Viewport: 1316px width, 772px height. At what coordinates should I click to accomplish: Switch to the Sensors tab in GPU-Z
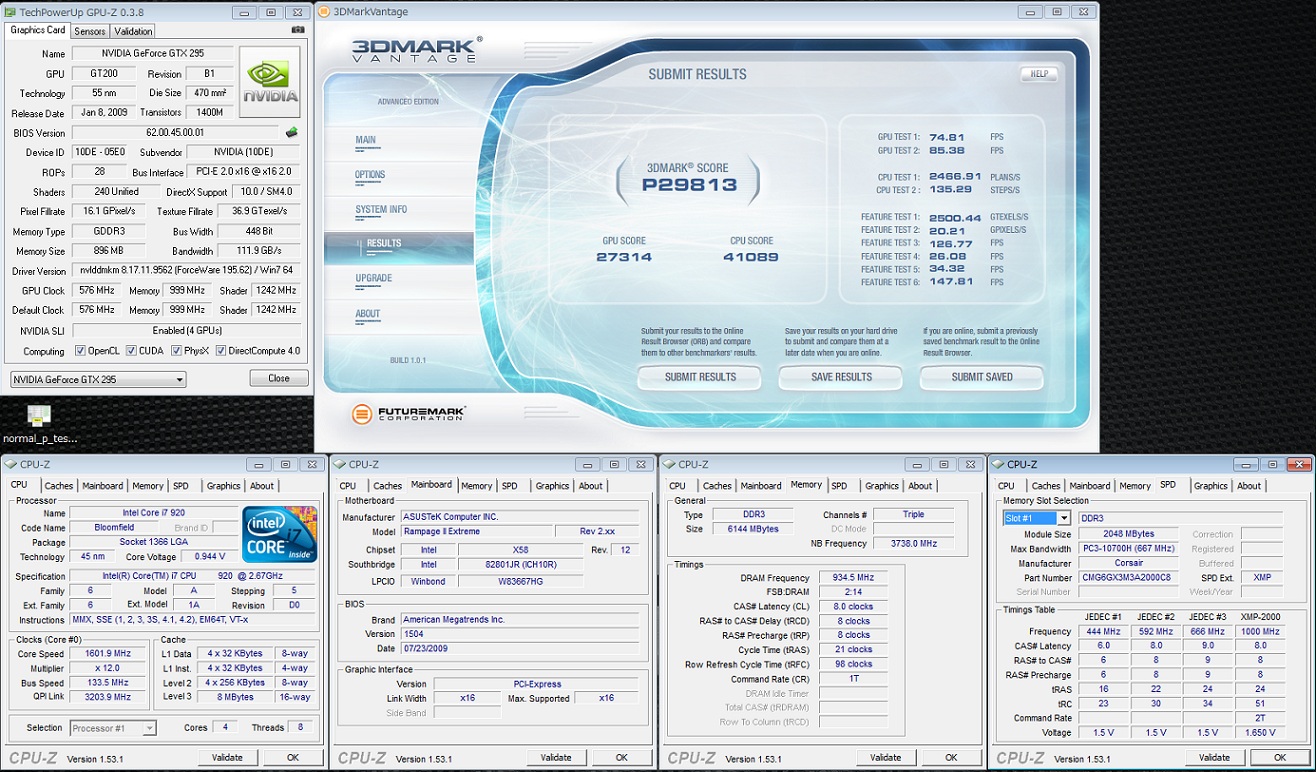pyautogui.click(x=90, y=31)
